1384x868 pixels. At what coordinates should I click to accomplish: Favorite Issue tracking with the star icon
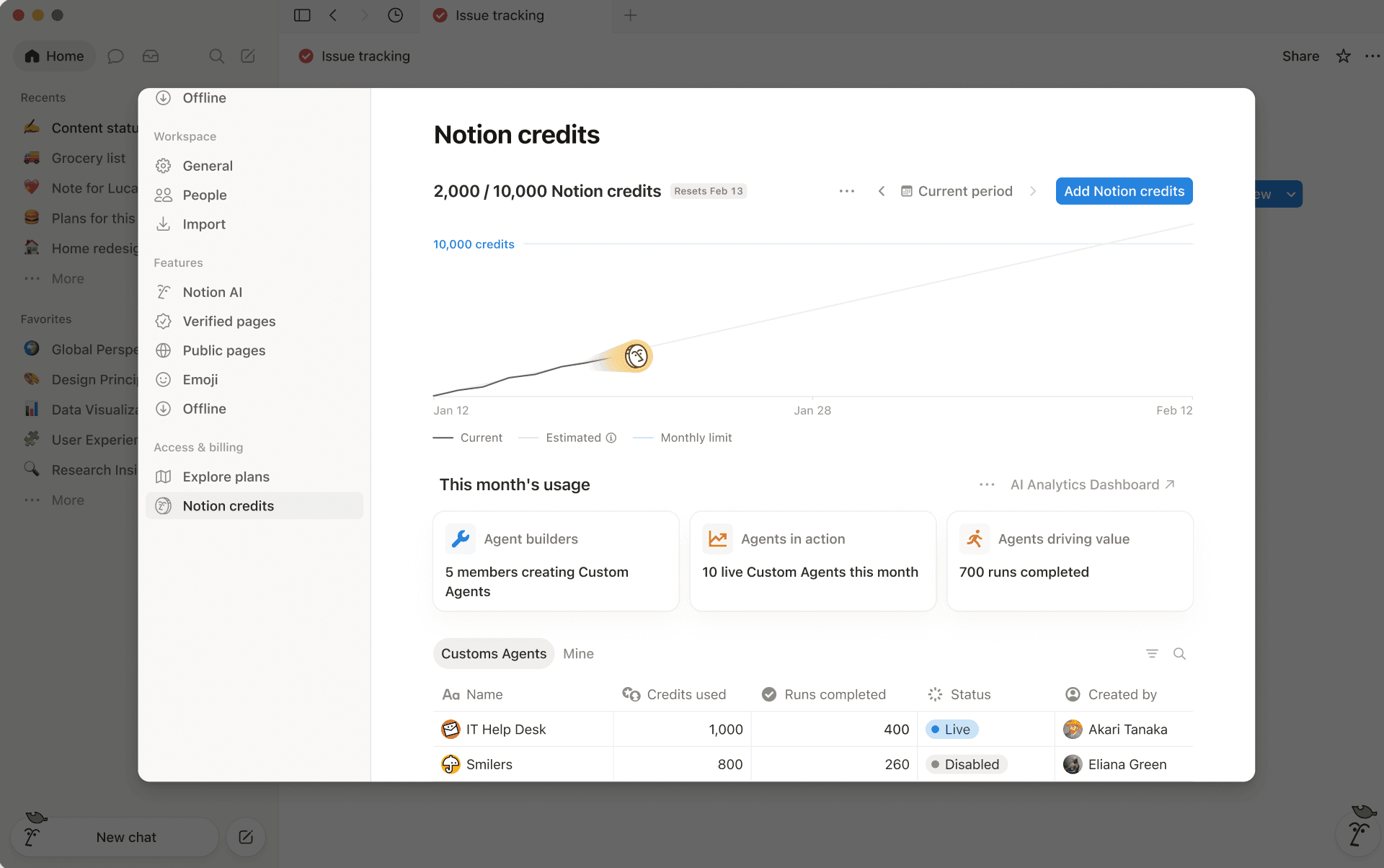pyautogui.click(x=1342, y=56)
